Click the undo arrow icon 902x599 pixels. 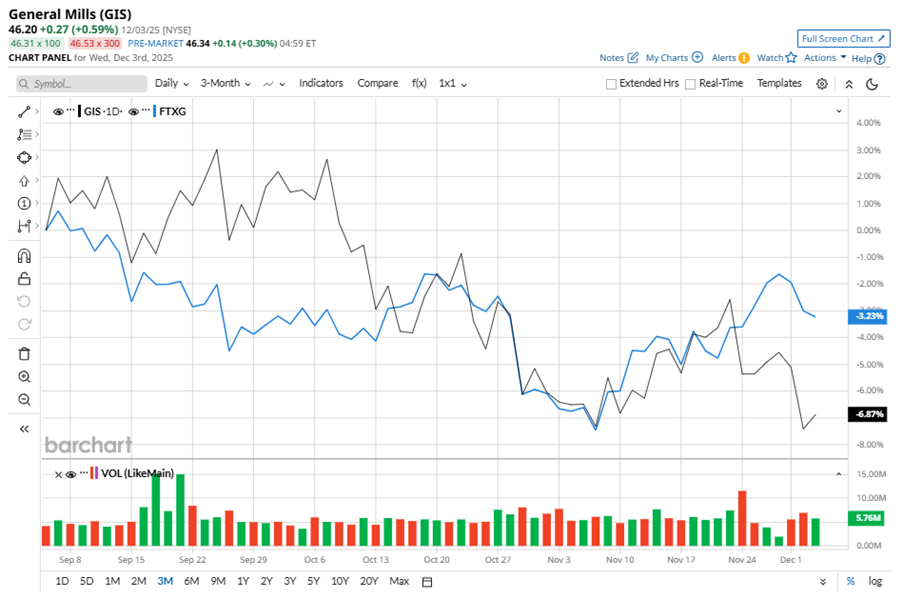coord(24,302)
